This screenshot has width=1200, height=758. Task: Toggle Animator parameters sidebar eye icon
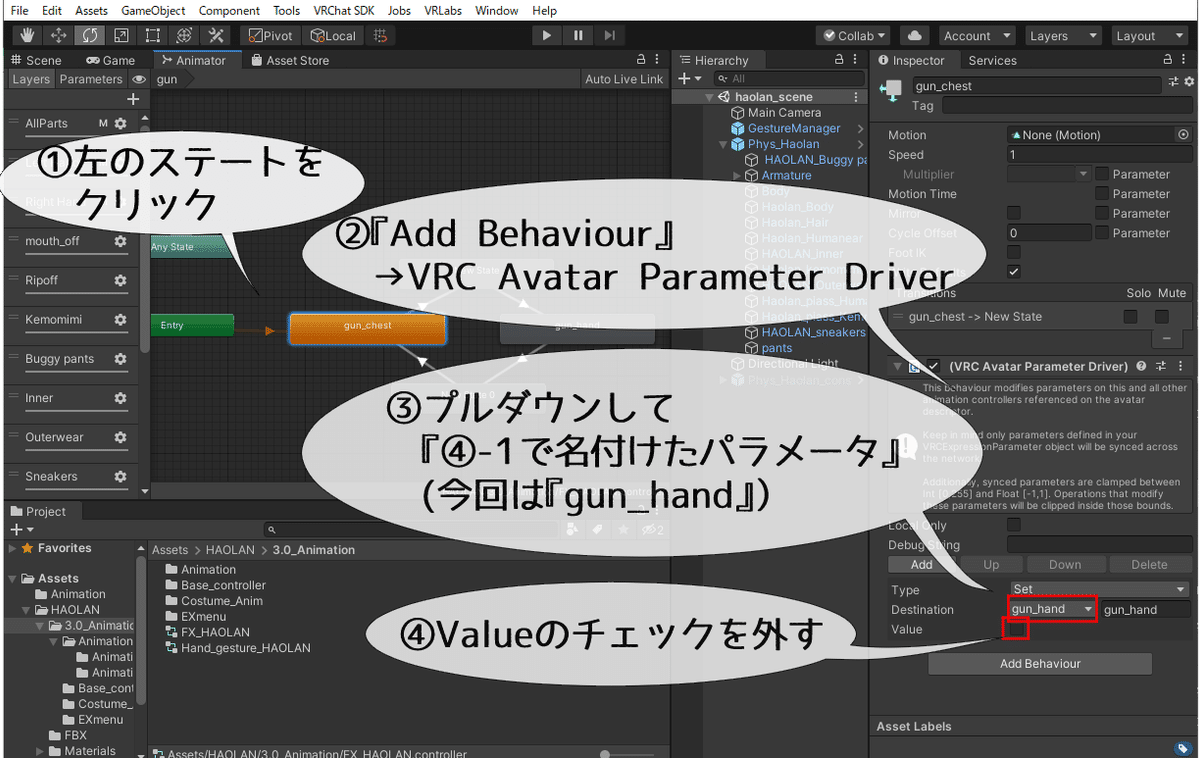tap(138, 79)
